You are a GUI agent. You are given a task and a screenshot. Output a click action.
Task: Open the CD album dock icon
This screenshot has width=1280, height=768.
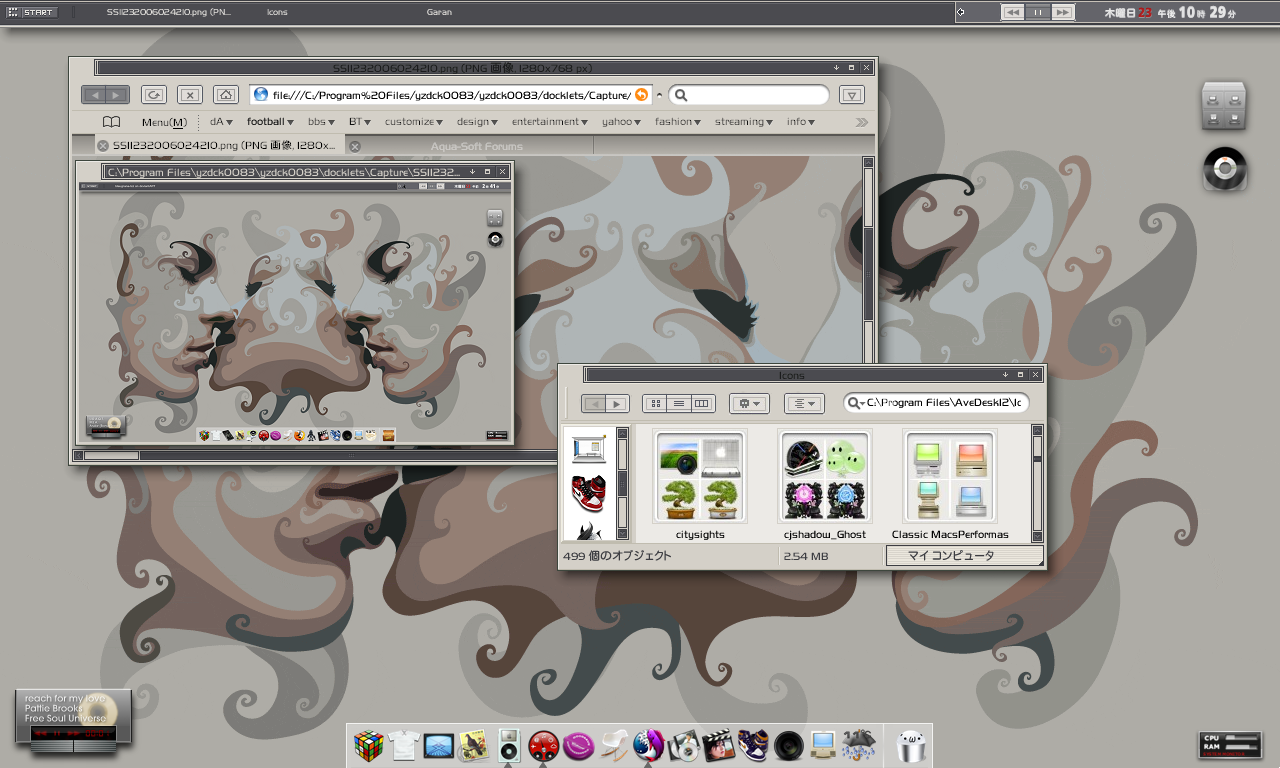click(x=683, y=745)
